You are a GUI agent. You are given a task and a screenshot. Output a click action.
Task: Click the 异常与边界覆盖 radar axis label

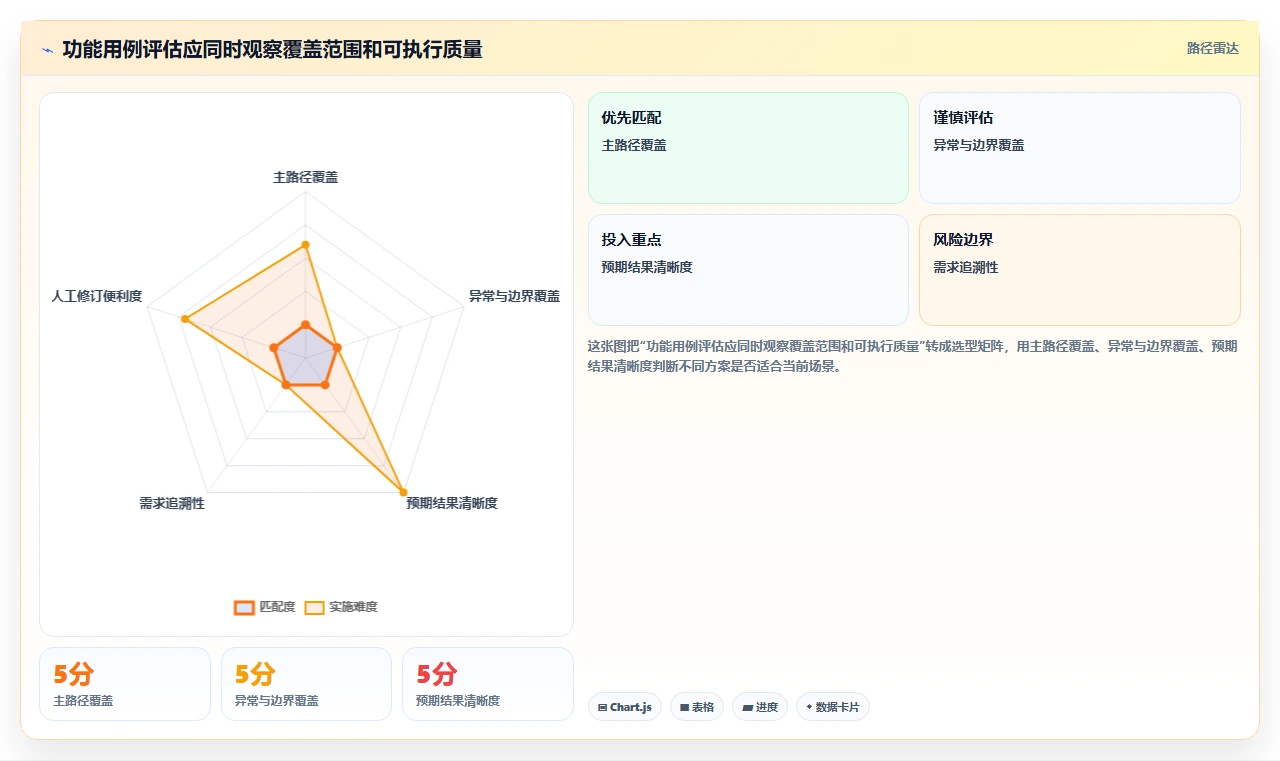514,296
